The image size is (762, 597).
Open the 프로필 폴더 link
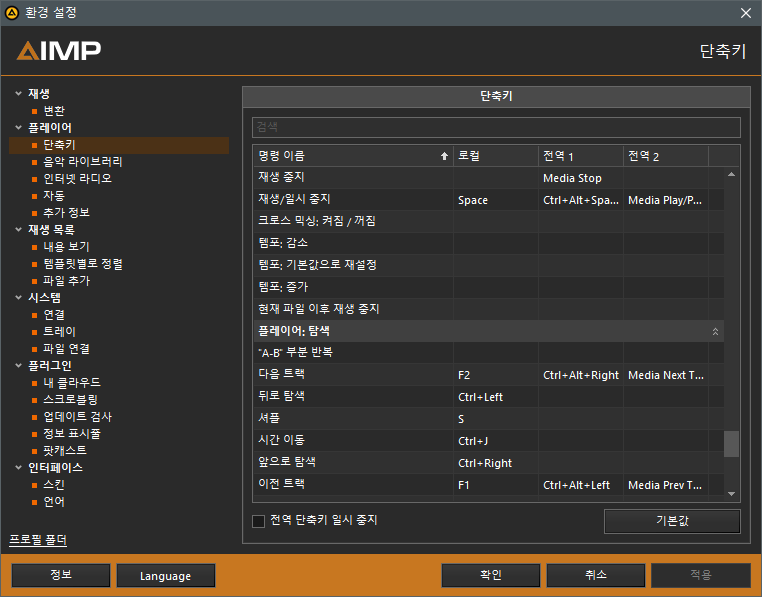pos(38,540)
